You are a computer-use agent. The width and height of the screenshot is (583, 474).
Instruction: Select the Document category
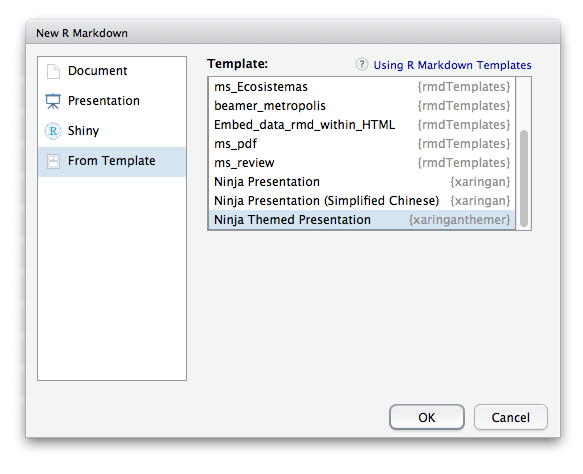click(112, 71)
